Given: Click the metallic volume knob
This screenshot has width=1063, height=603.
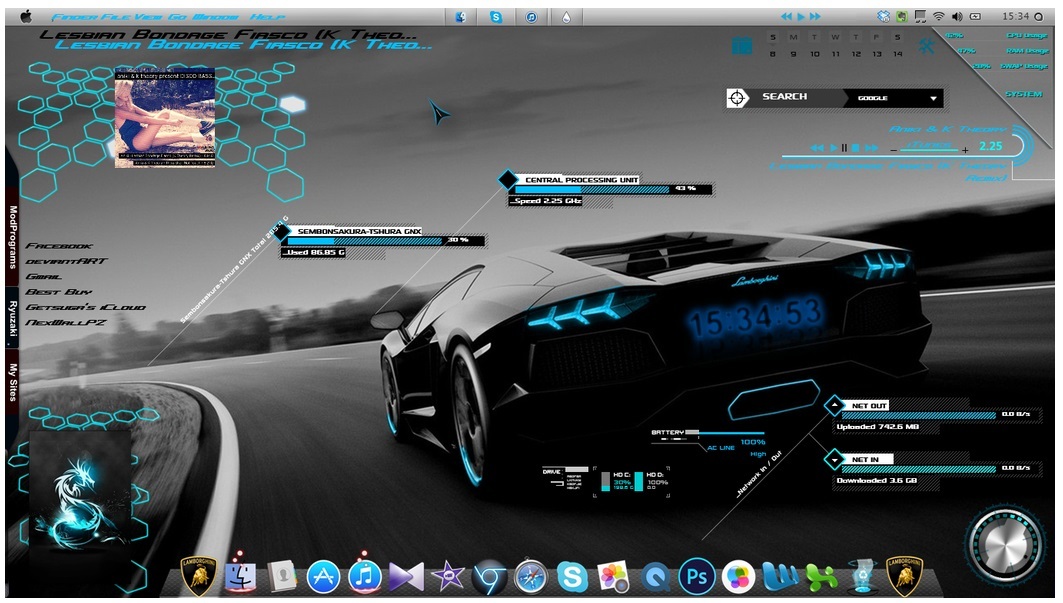Looking at the screenshot, I should [1005, 543].
